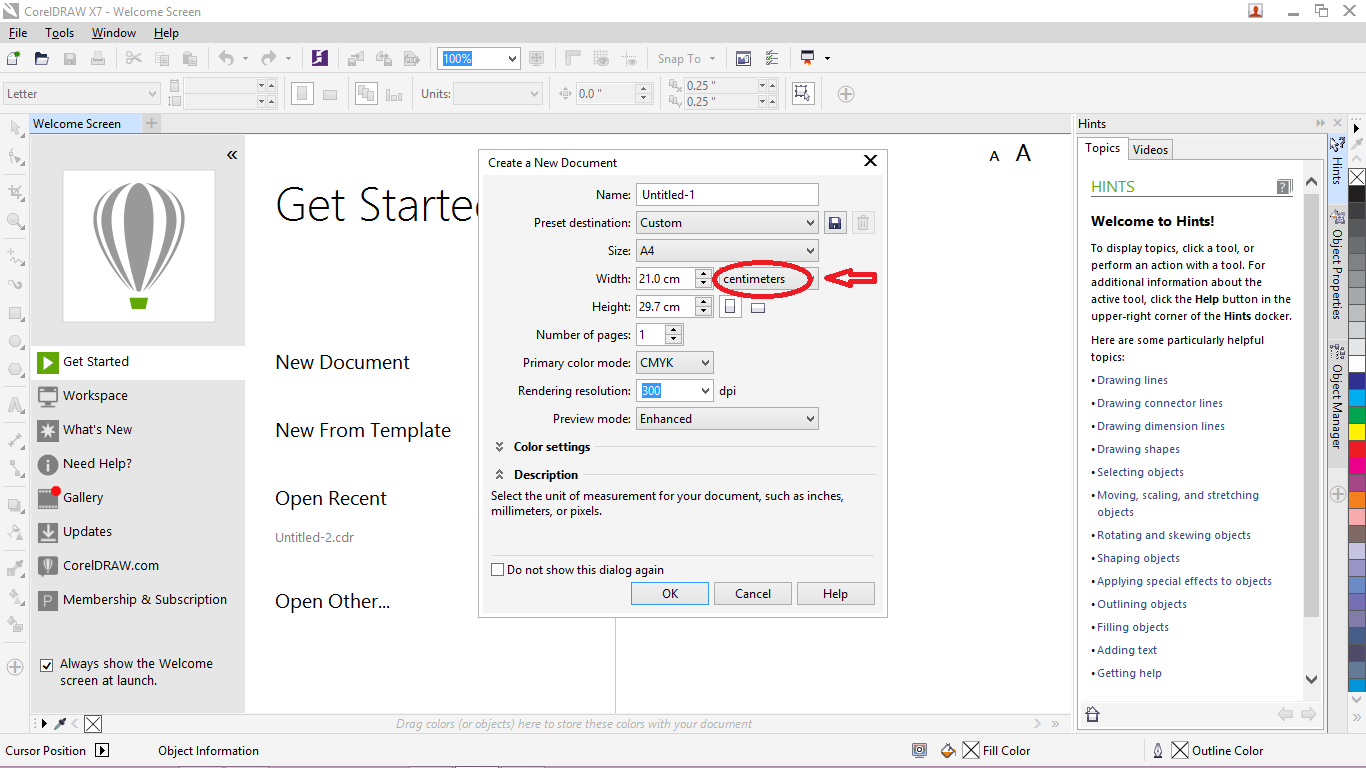Select the Shape tool

click(x=14, y=157)
